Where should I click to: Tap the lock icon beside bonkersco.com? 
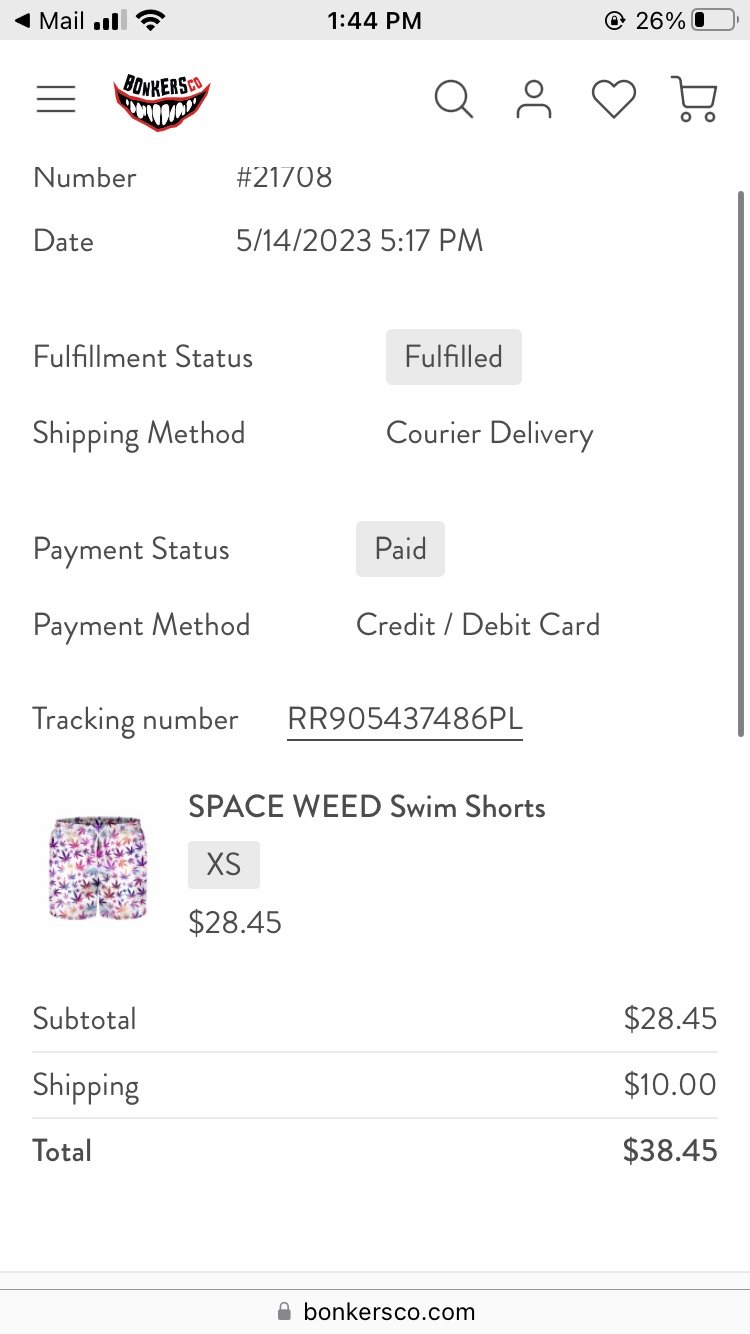(x=285, y=1311)
